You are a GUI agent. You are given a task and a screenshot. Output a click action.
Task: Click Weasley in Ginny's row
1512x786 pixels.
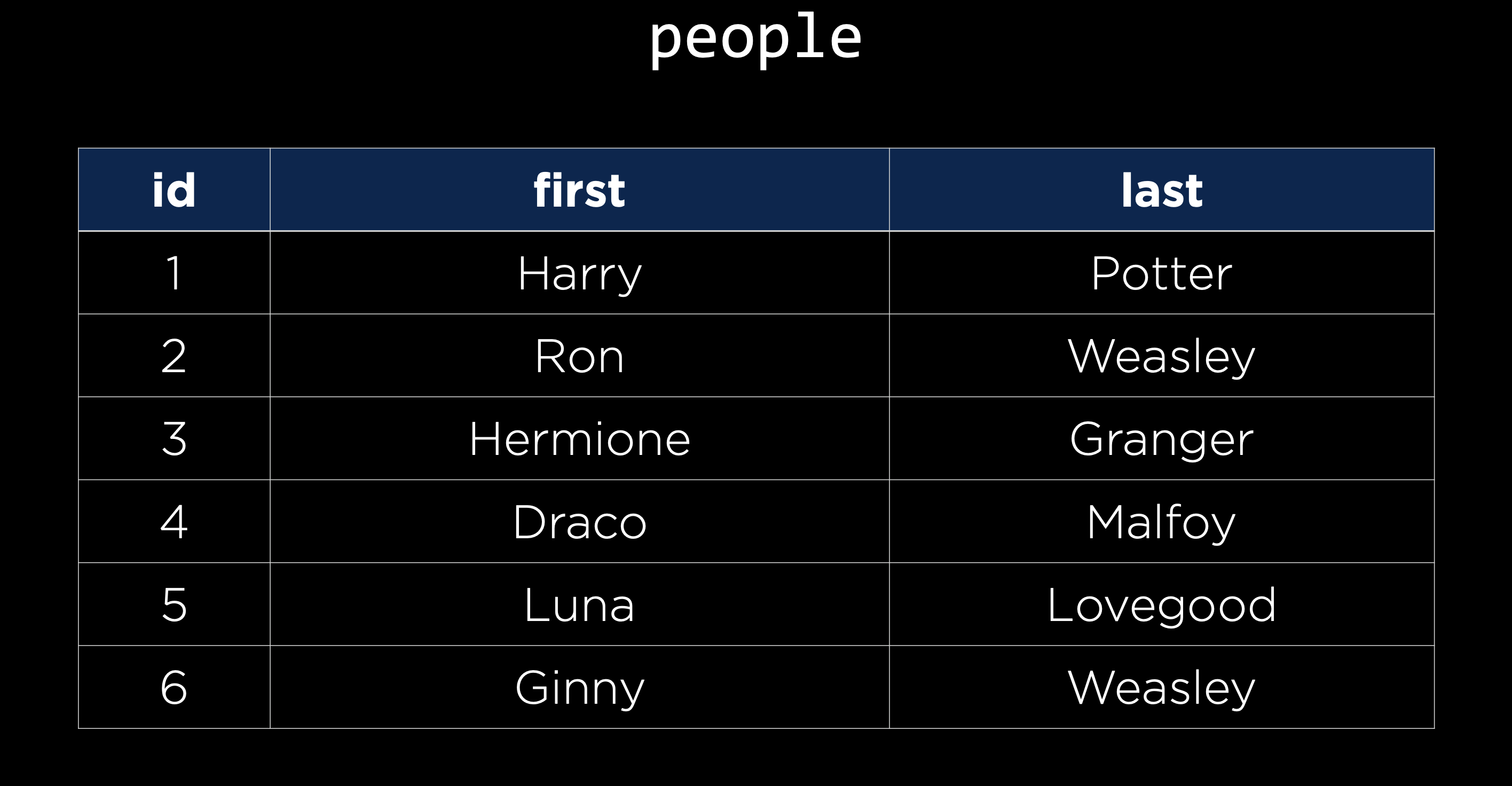point(1162,687)
